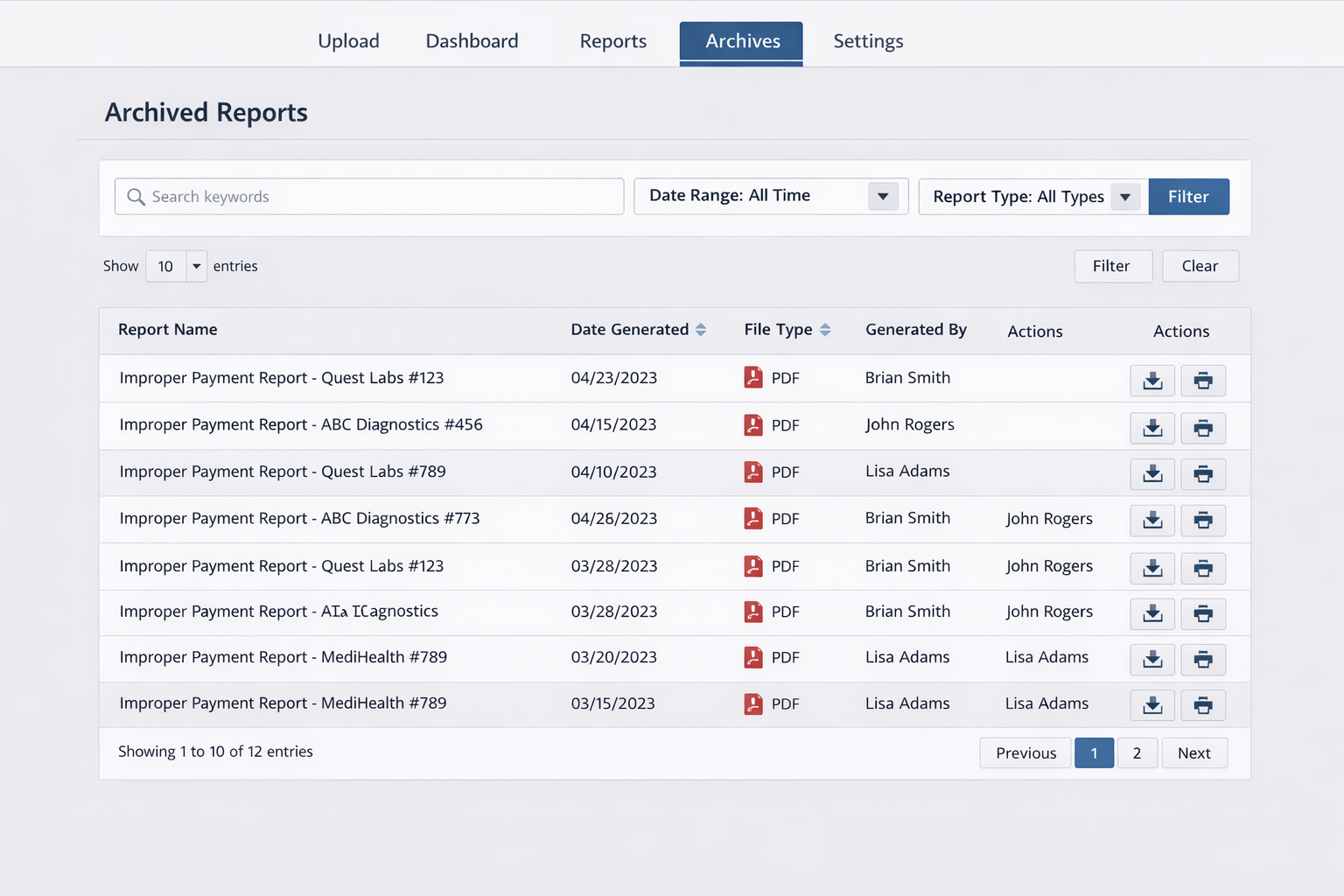The width and height of the screenshot is (1344, 896).
Task: Print the ABC Diagnostics #773 report
Action: click(x=1203, y=521)
